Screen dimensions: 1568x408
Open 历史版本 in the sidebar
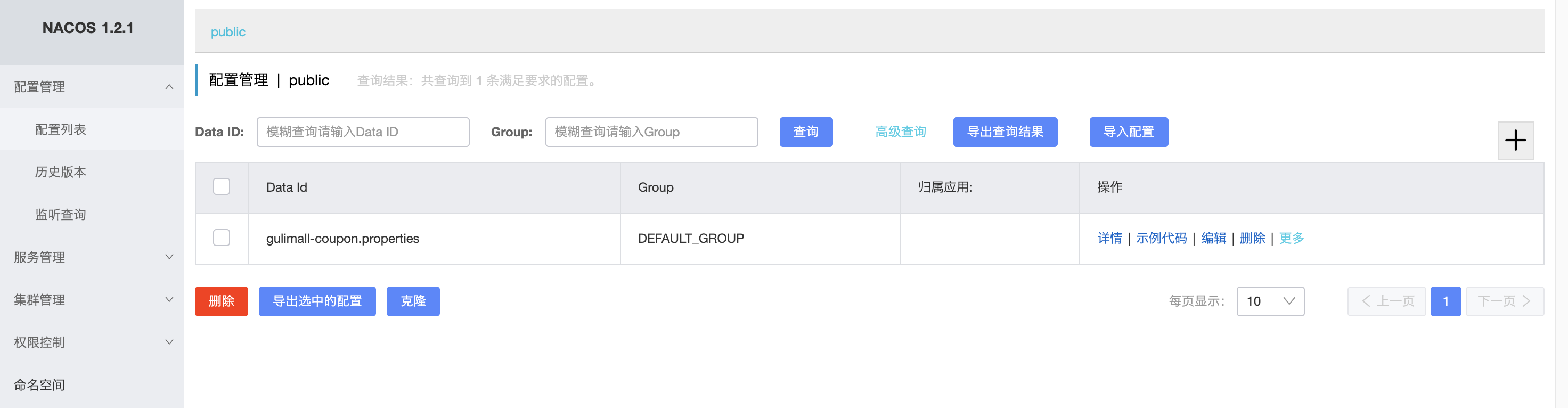click(61, 173)
